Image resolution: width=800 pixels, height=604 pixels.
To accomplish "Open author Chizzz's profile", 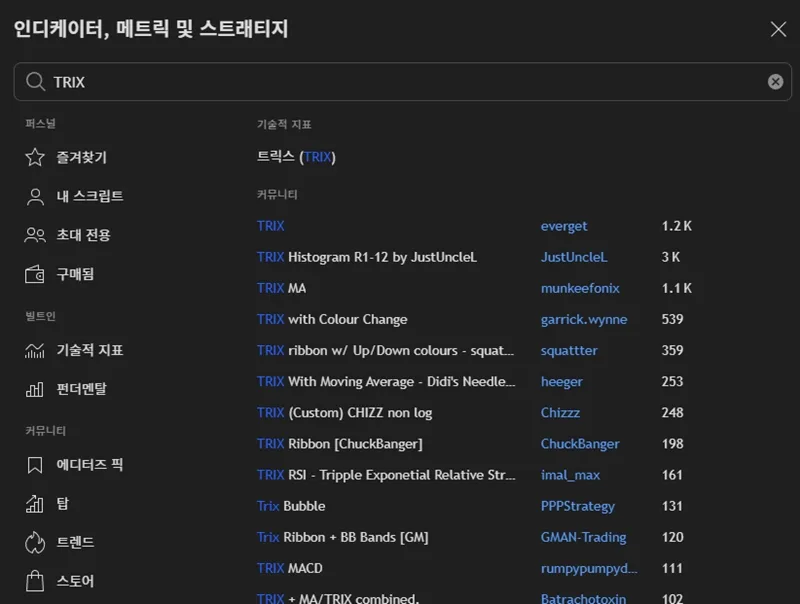I will [x=560, y=413].
